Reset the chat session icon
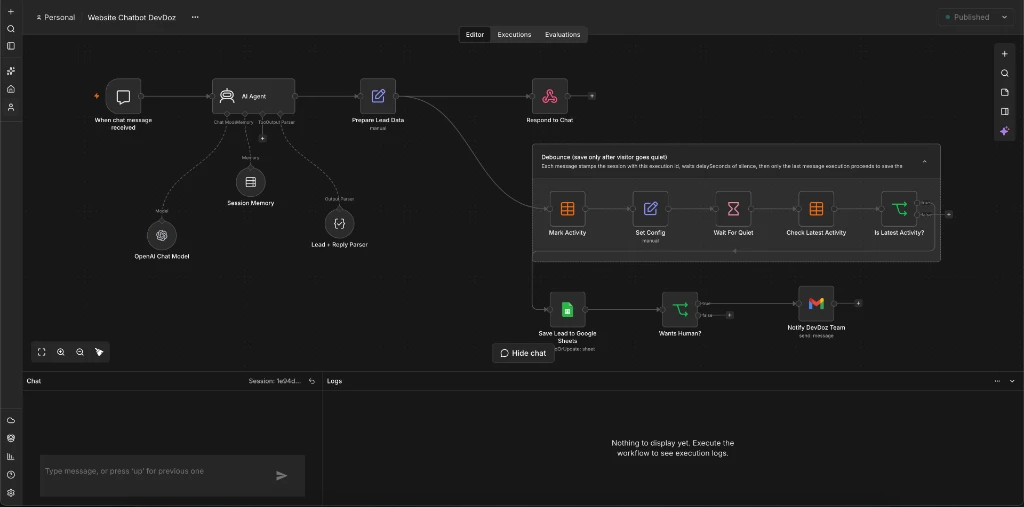The image size is (1024, 507). (x=312, y=381)
